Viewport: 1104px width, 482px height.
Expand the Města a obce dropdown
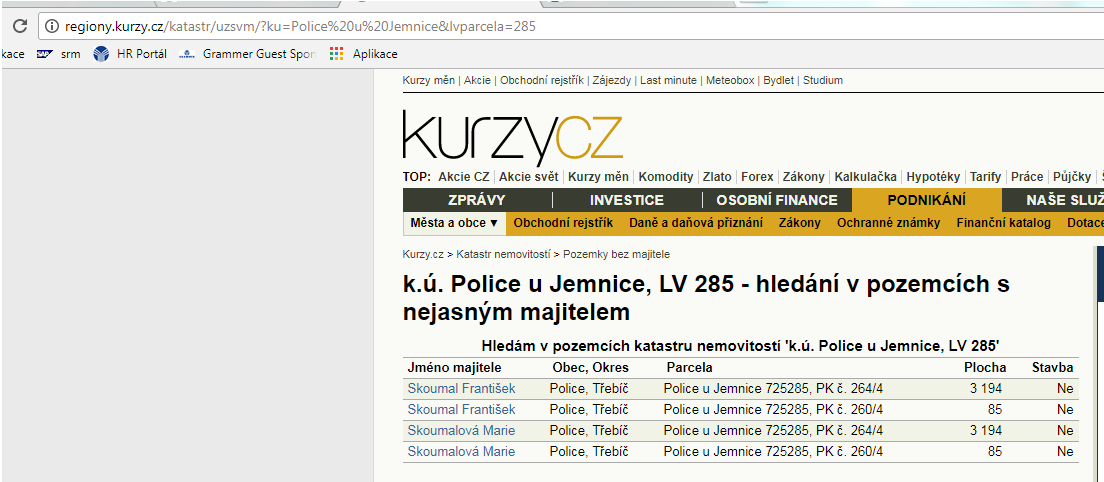click(454, 223)
